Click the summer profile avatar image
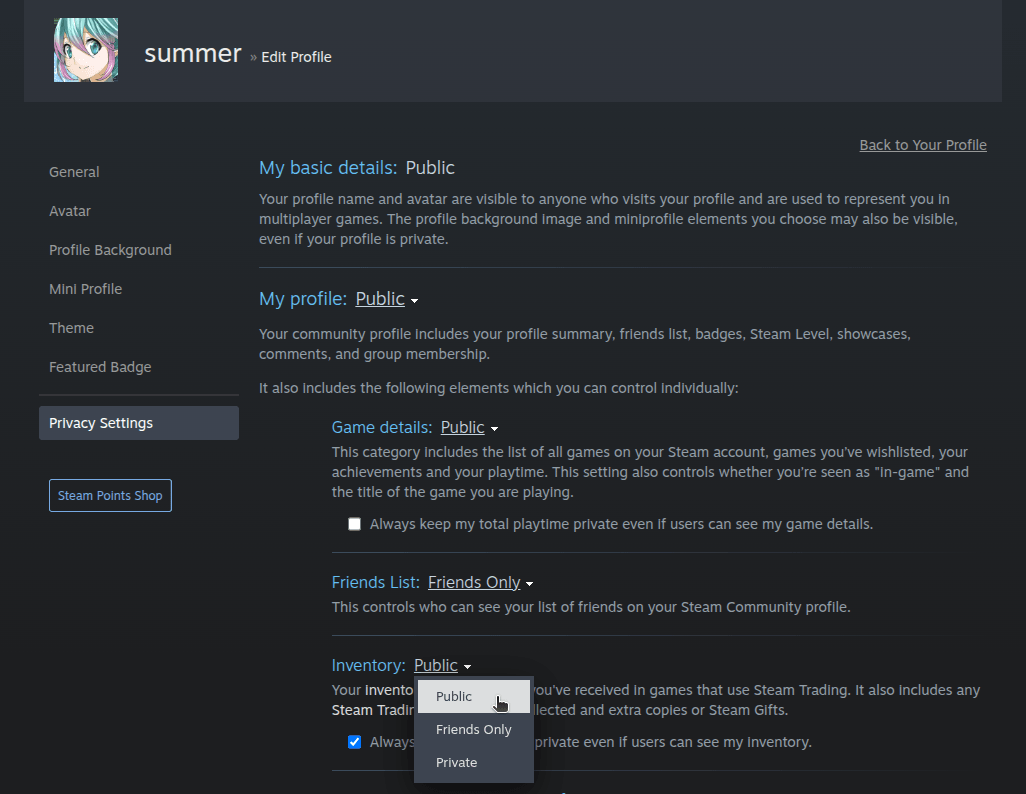 tap(86, 48)
